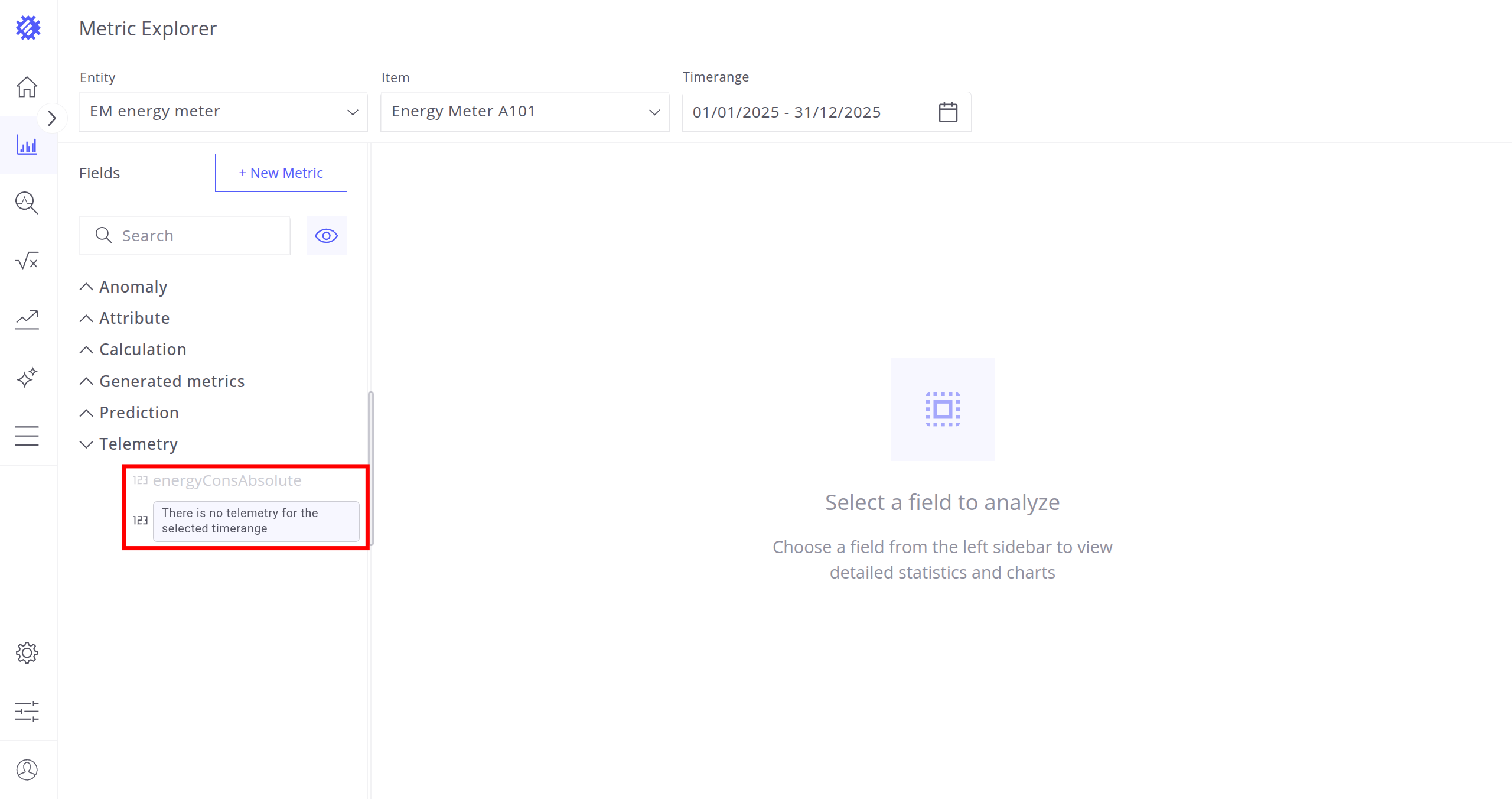Open the user profile icon
Viewport: 1512px width, 799px height.
[x=27, y=769]
